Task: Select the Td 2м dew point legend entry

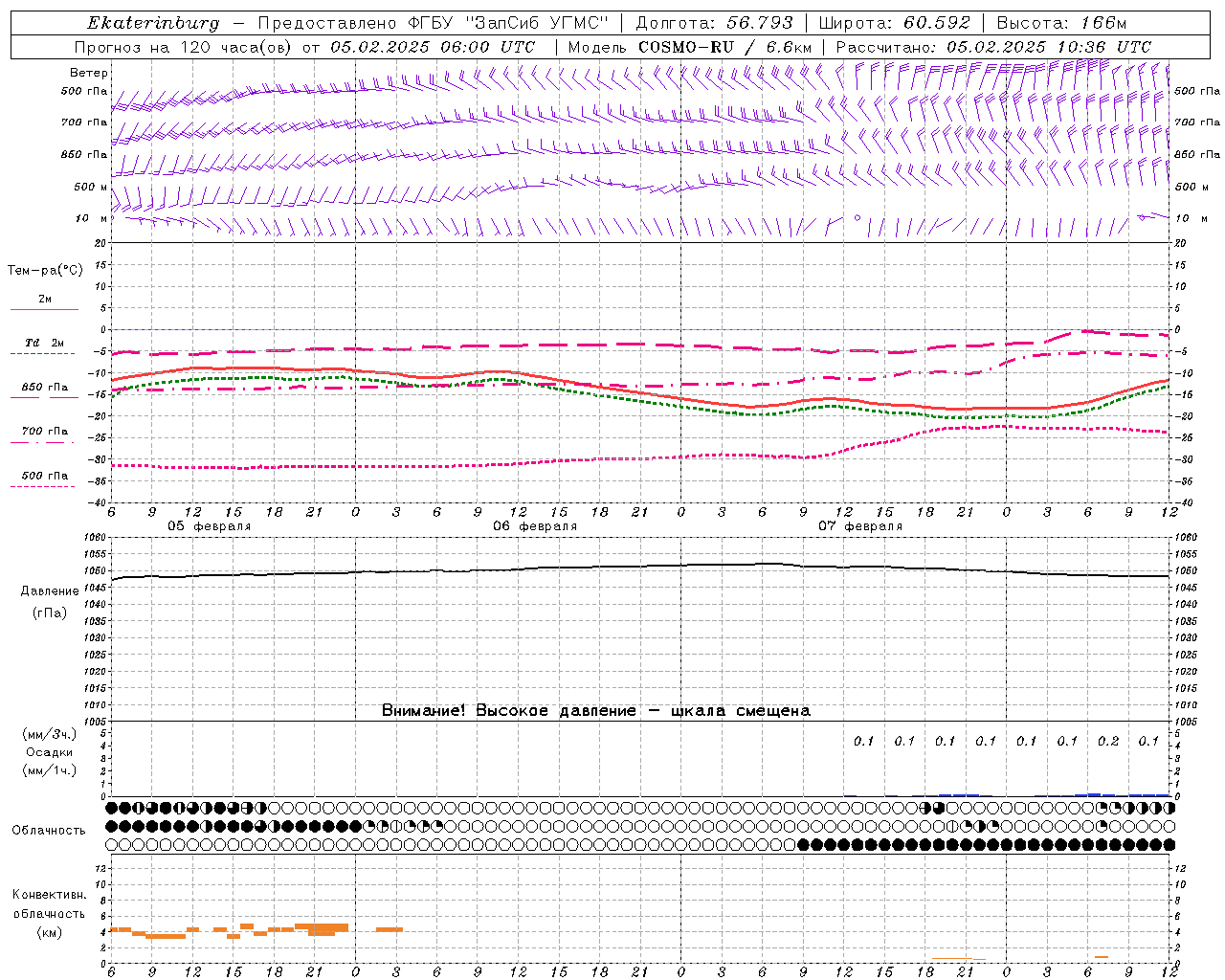Action: pos(45,343)
